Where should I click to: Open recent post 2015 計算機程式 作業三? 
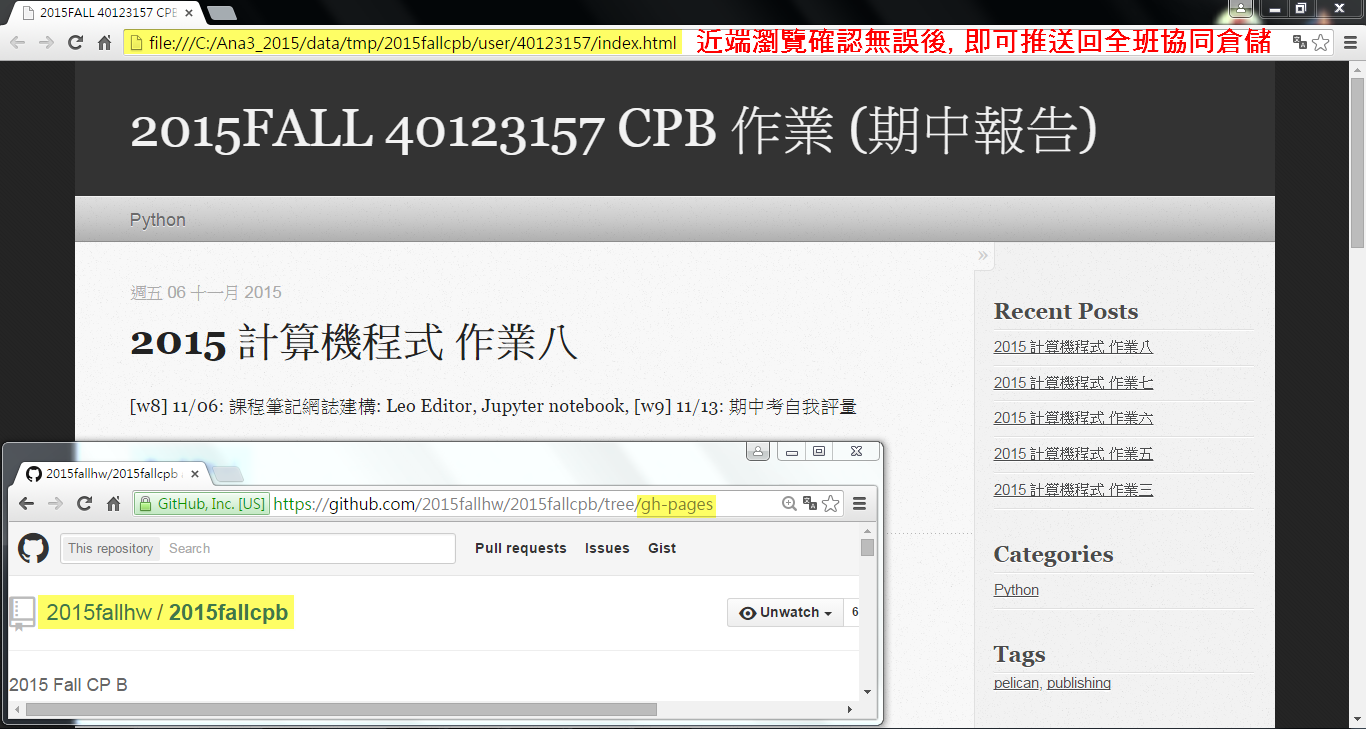1073,490
